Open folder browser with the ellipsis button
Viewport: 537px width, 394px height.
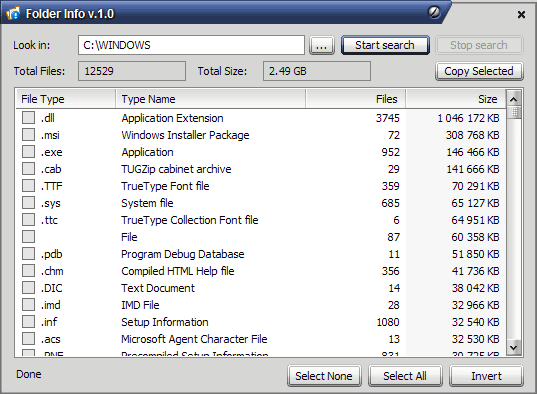(x=322, y=45)
